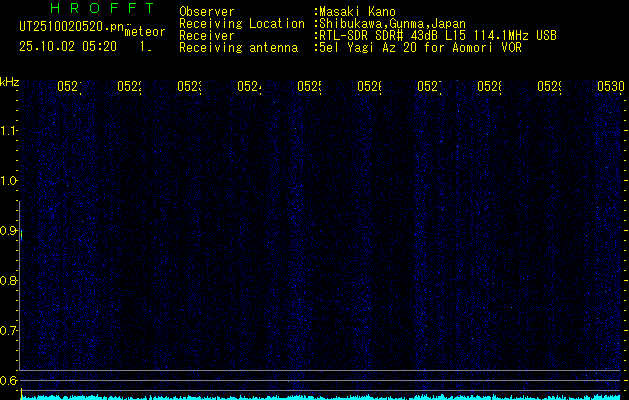Image resolution: width=629 pixels, height=400 pixels.
Task: Click the kHz axis unit label
Action: coord(9,83)
